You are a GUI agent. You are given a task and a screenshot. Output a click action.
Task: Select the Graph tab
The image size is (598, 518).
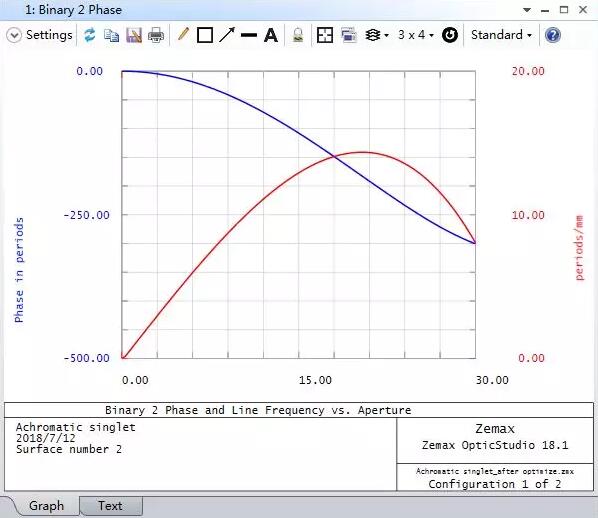[46, 506]
